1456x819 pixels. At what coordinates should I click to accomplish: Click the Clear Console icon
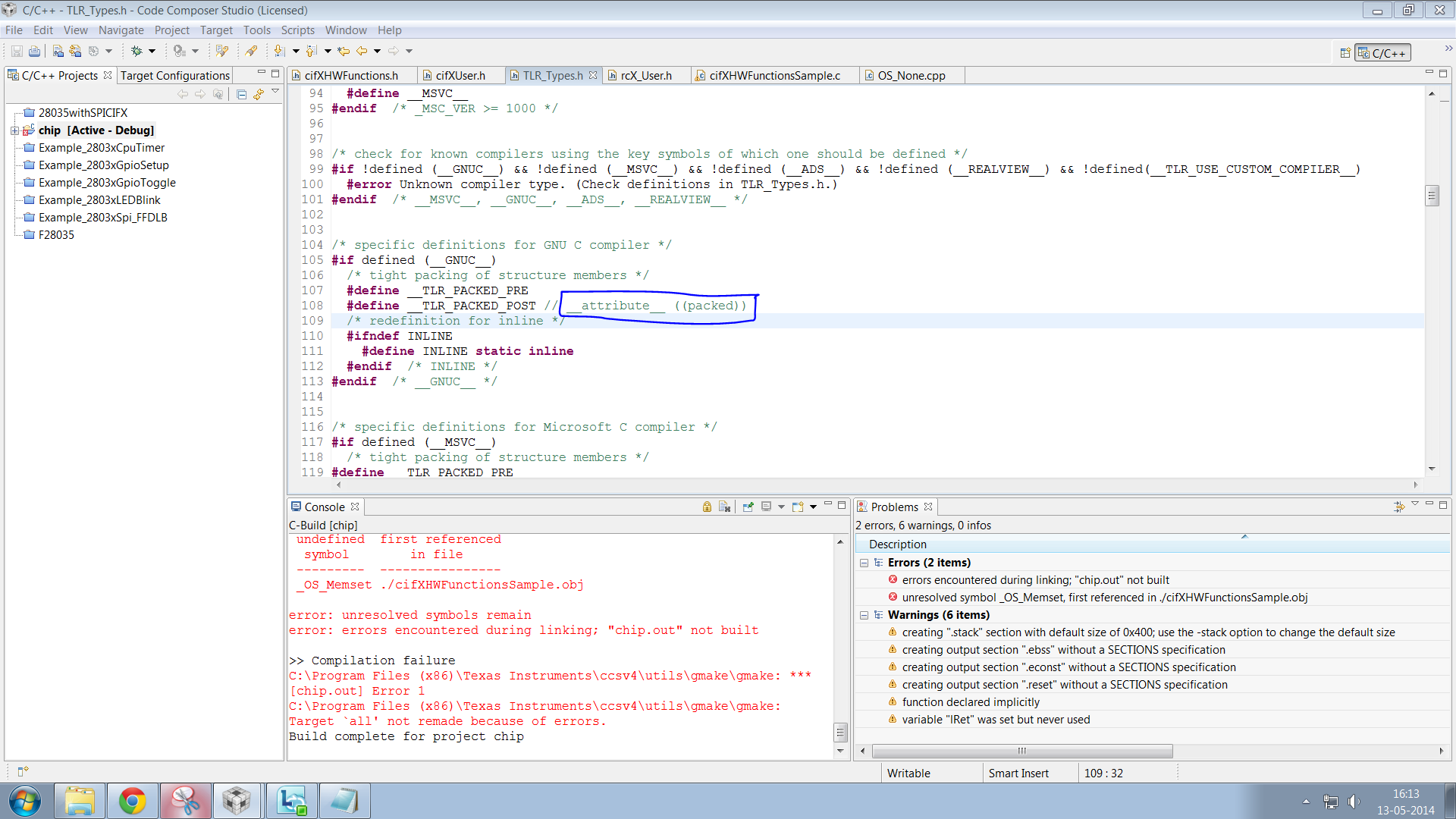tap(724, 507)
